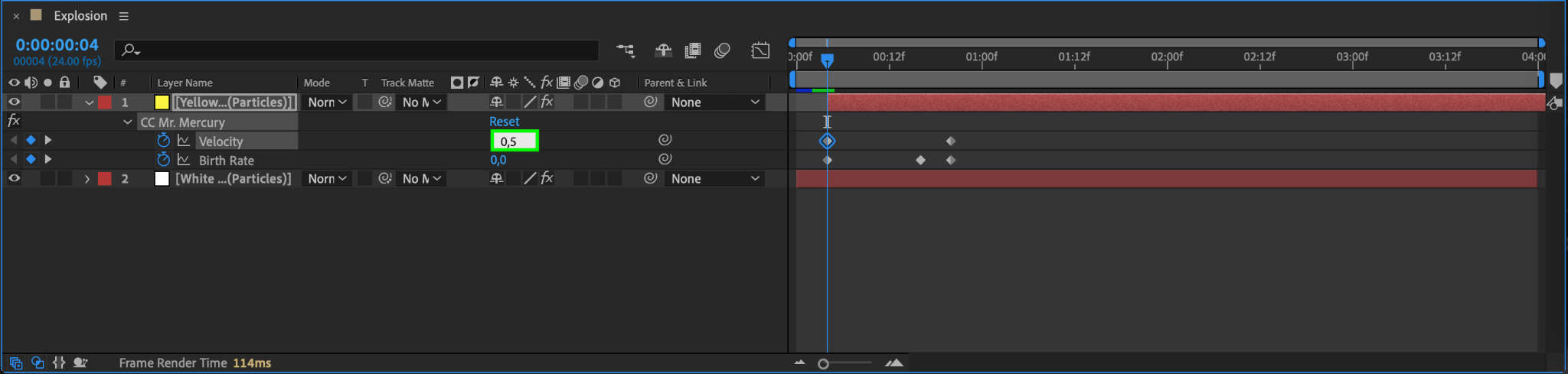
Task: Click the Birth Rate value 0,0
Action: click(498, 160)
